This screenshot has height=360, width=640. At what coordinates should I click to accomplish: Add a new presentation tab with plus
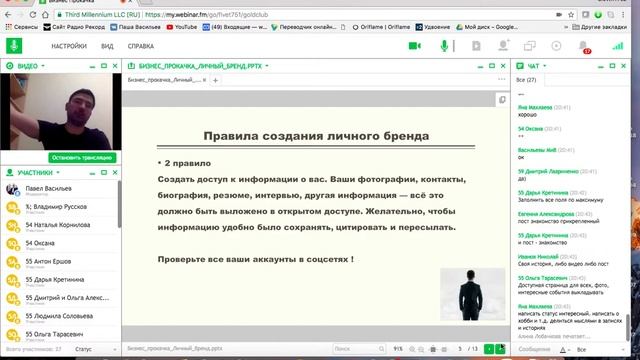216,80
